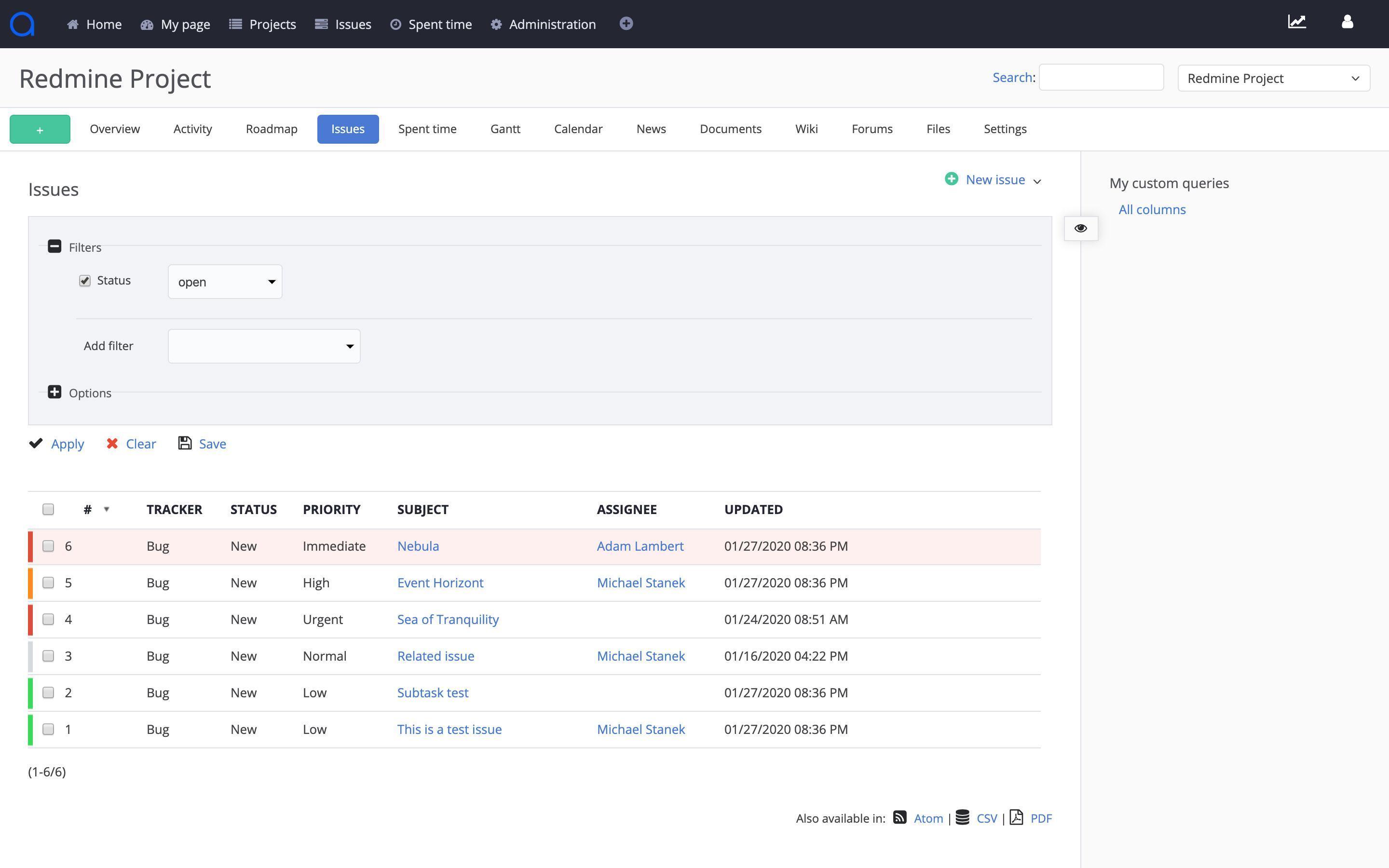Open the Redmine Project selector dropdown

tap(1274, 78)
